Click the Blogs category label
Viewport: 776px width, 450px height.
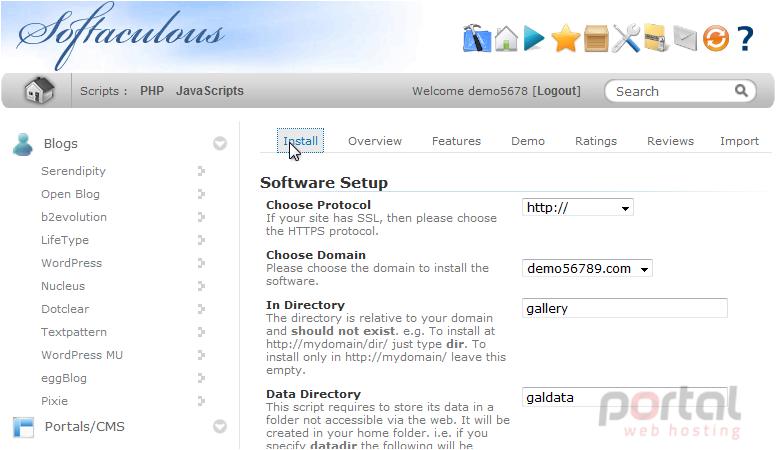(60, 144)
